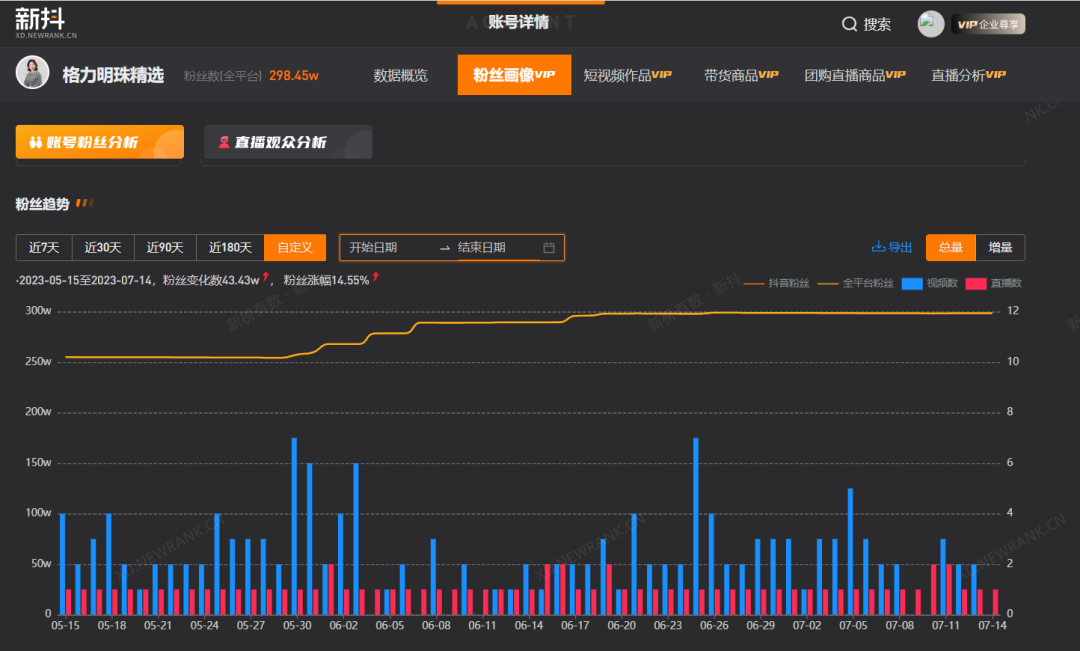Click the 格力明珠精选 account avatar
The height and width of the screenshot is (651, 1080).
[x=33, y=73]
